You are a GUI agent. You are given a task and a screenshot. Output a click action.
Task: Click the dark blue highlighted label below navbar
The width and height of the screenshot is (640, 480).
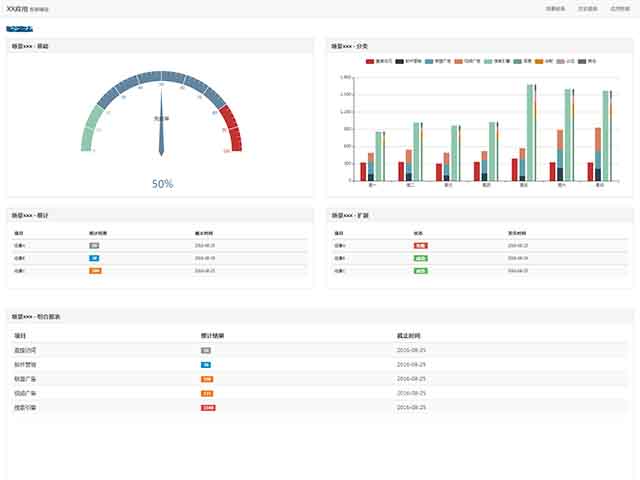[x=20, y=29]
